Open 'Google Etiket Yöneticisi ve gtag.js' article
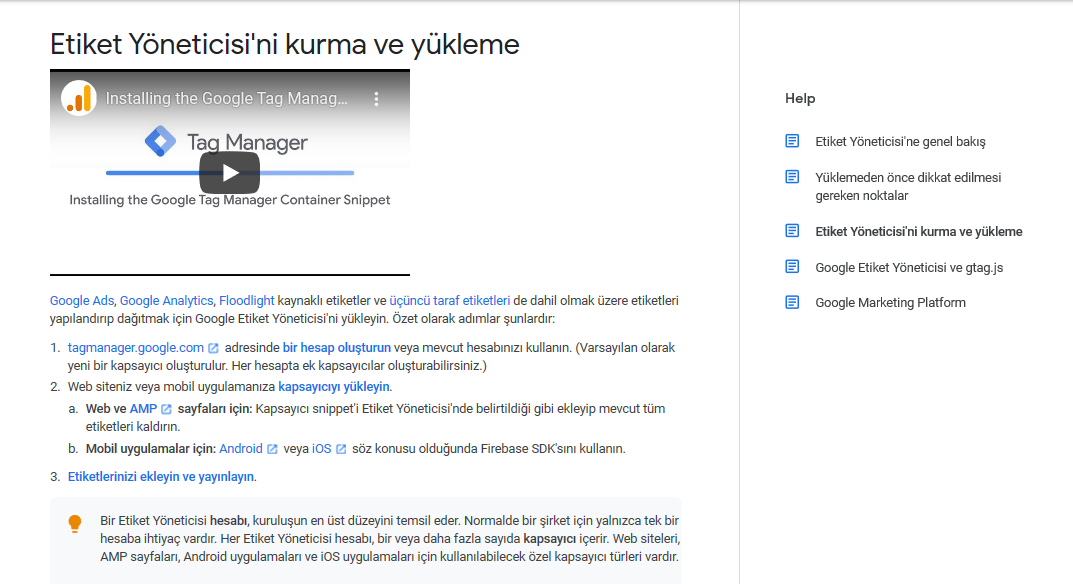Viewport: 1073px width, 584px height. 909,268
